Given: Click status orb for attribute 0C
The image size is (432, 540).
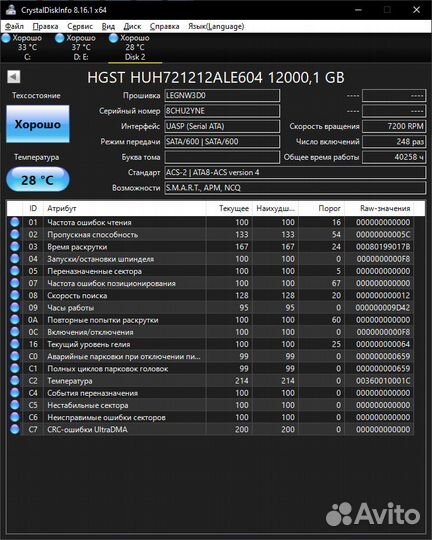Looking at the screenshot, I should point(15,332).
